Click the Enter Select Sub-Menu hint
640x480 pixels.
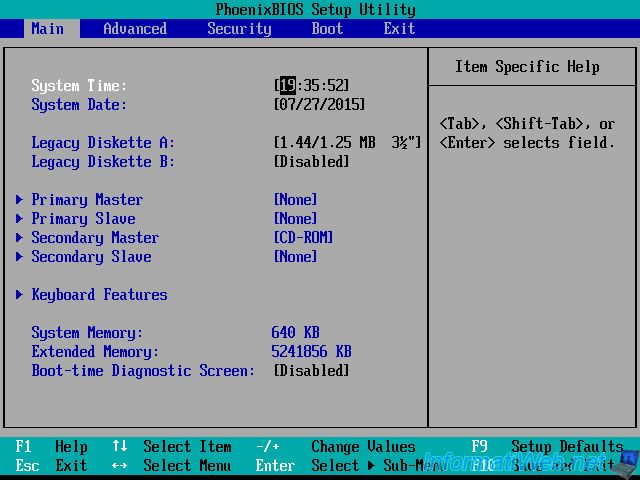(351, 465)
